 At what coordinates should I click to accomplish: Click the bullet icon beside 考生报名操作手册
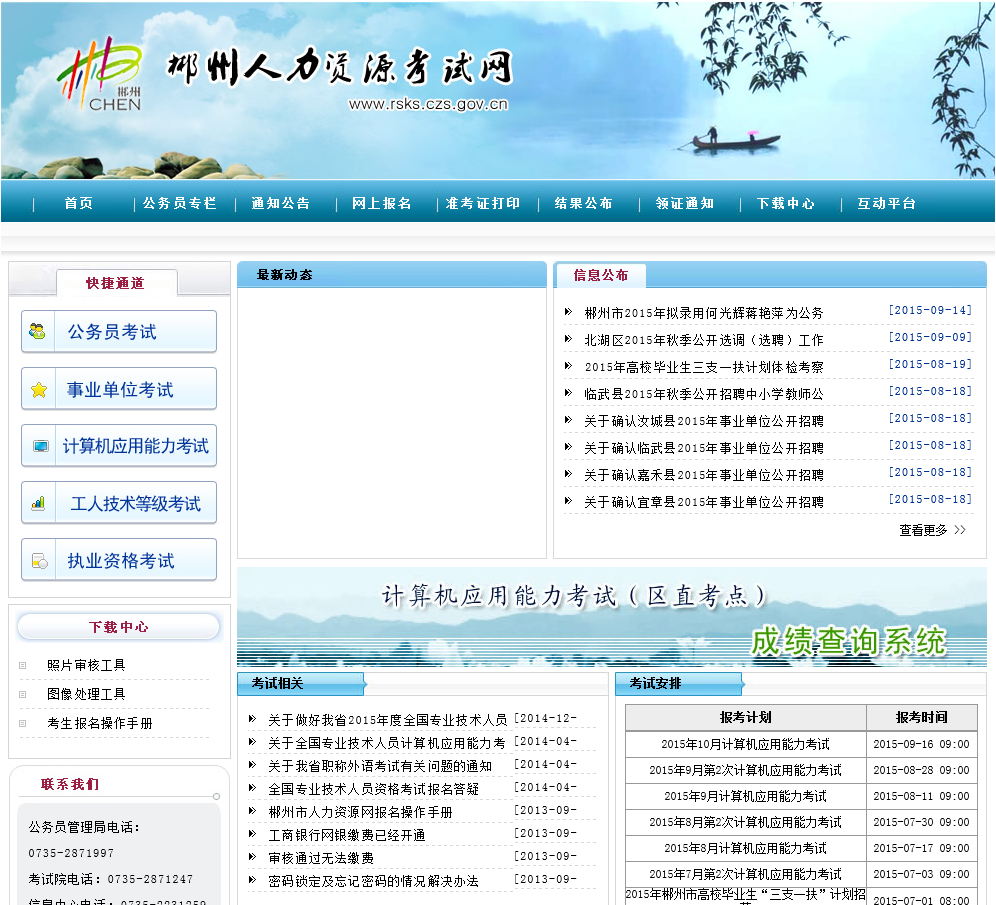(x=23, y=723)
